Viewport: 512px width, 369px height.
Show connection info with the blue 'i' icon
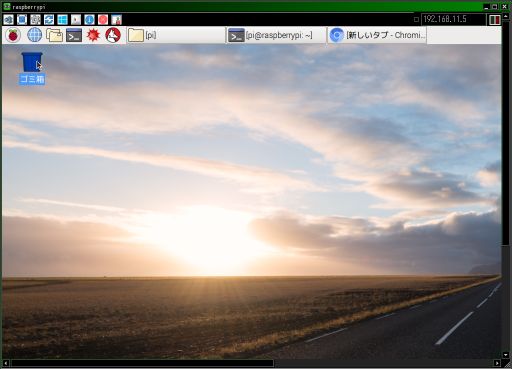tap(89, 20)
